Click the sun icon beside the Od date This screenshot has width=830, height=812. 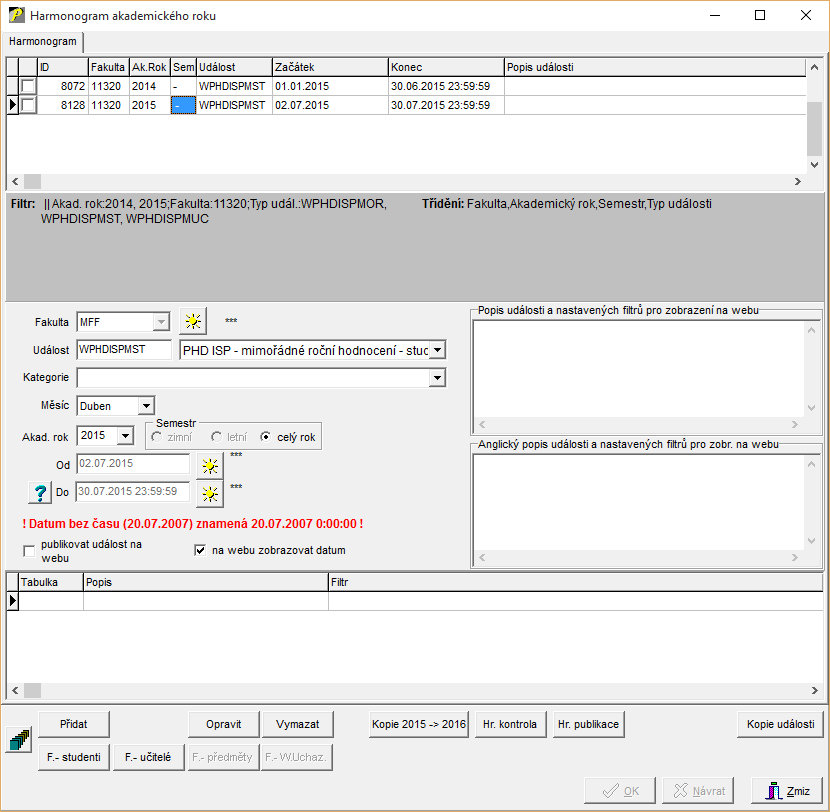coord(209,464)
